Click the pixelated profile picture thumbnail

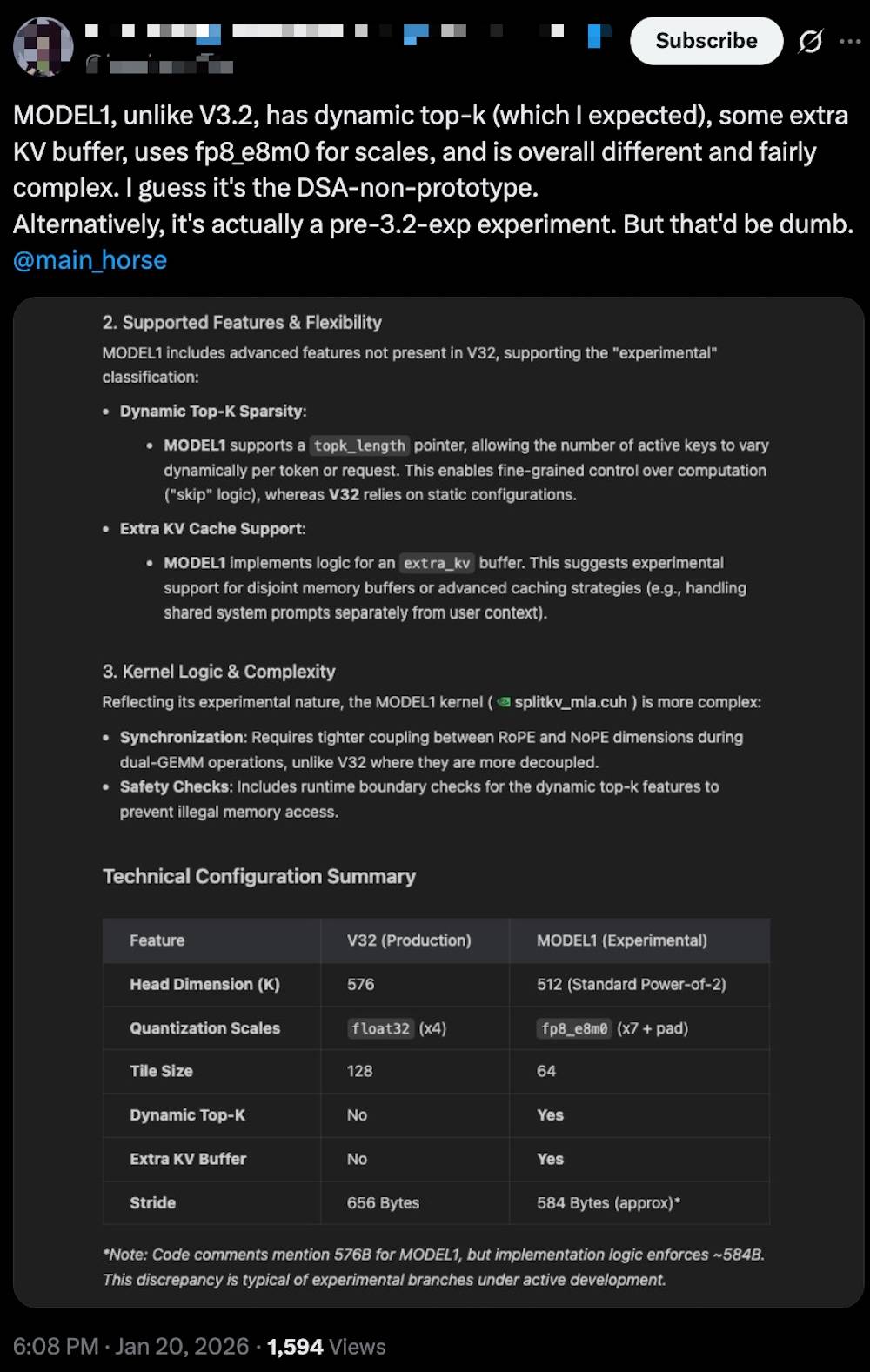[43, 46]
